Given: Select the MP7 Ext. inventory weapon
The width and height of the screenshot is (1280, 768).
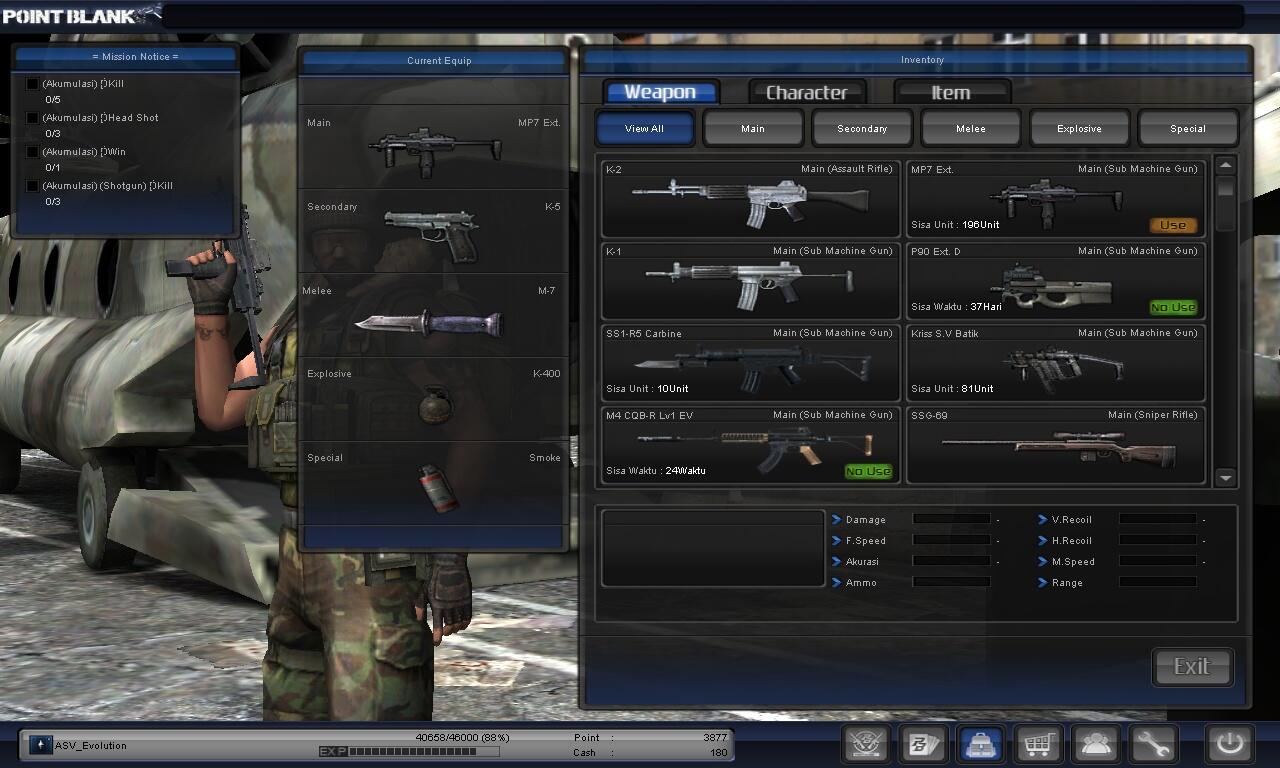Looking at the screenshot, I should click(x=1055, y=197).
